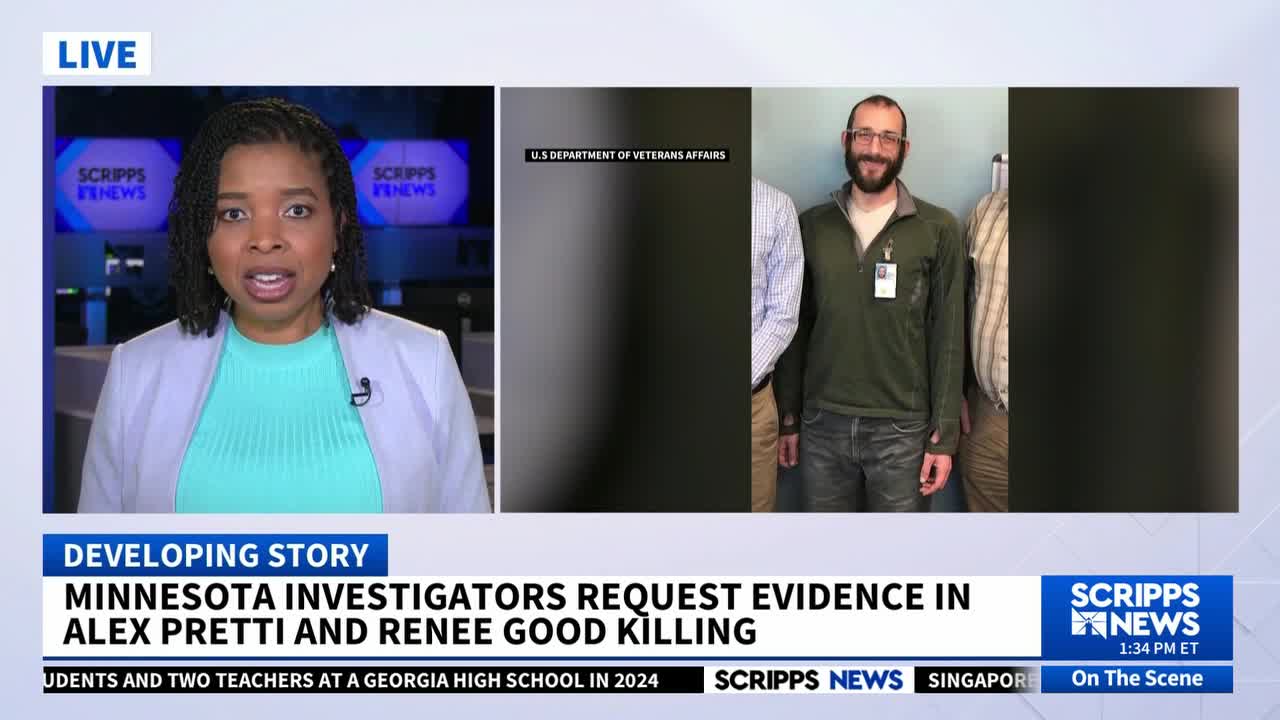Click the On The Scene label

[x=1136, y=679]
